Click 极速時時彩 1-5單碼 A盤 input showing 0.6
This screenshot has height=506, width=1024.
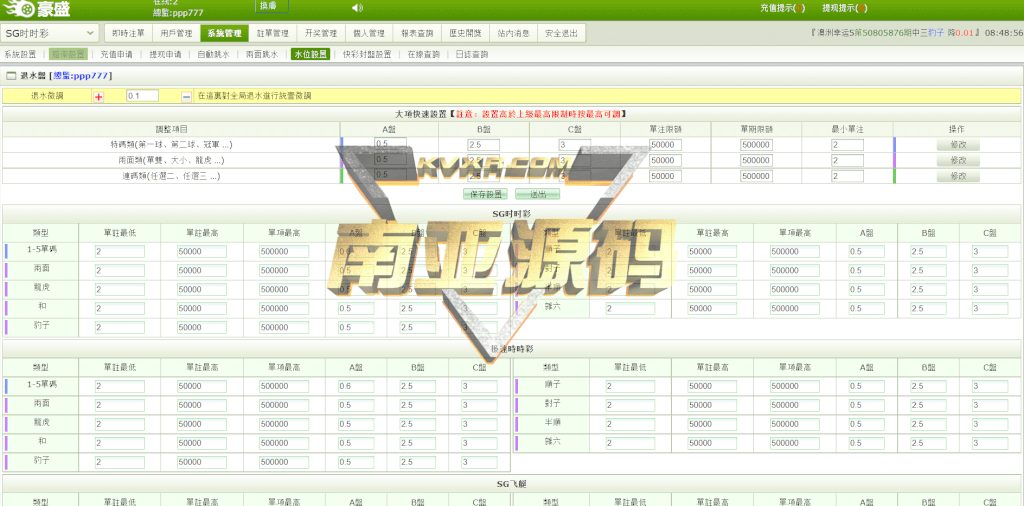(356, 386)
